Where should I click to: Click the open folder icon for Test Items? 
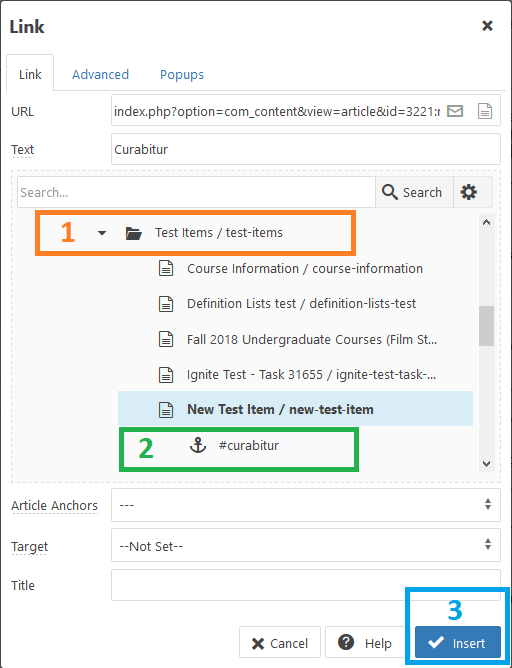pyautogui.click(x=133, y=233)
